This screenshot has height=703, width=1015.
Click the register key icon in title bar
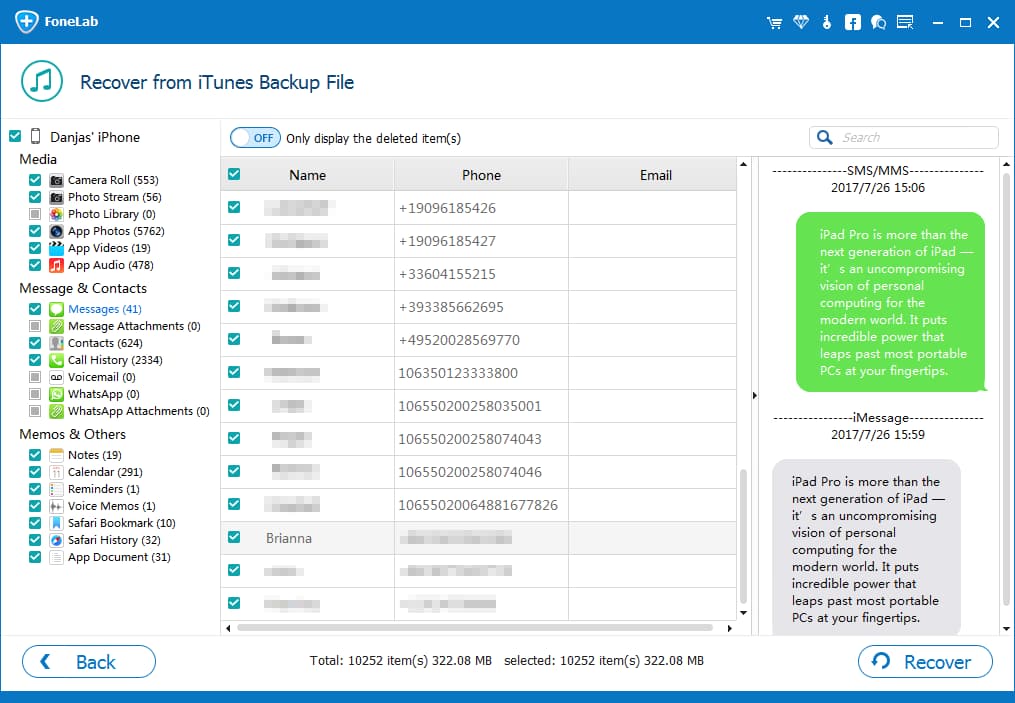point(826,21)
